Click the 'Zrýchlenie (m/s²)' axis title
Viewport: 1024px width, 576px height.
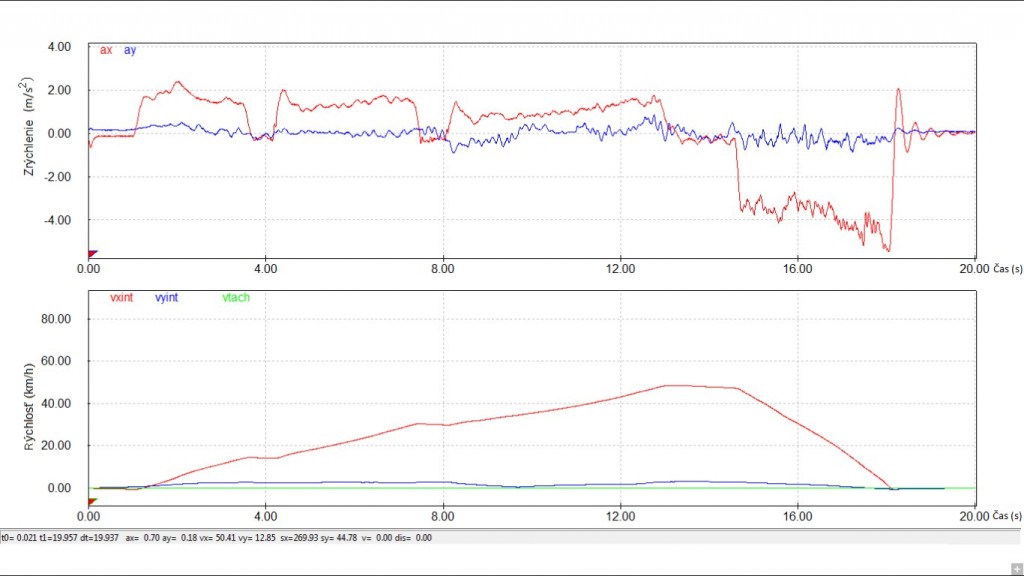point(27,126)
